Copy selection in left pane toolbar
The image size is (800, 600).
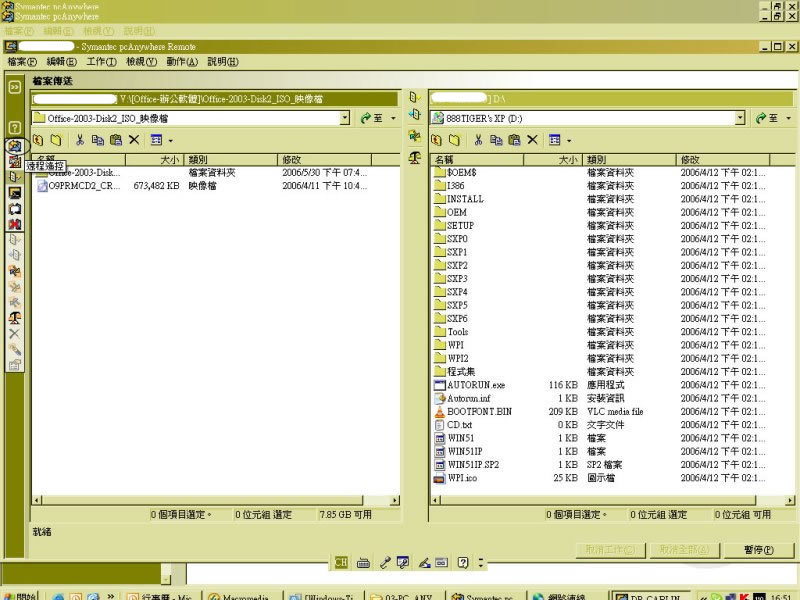(x=97, y=140)
